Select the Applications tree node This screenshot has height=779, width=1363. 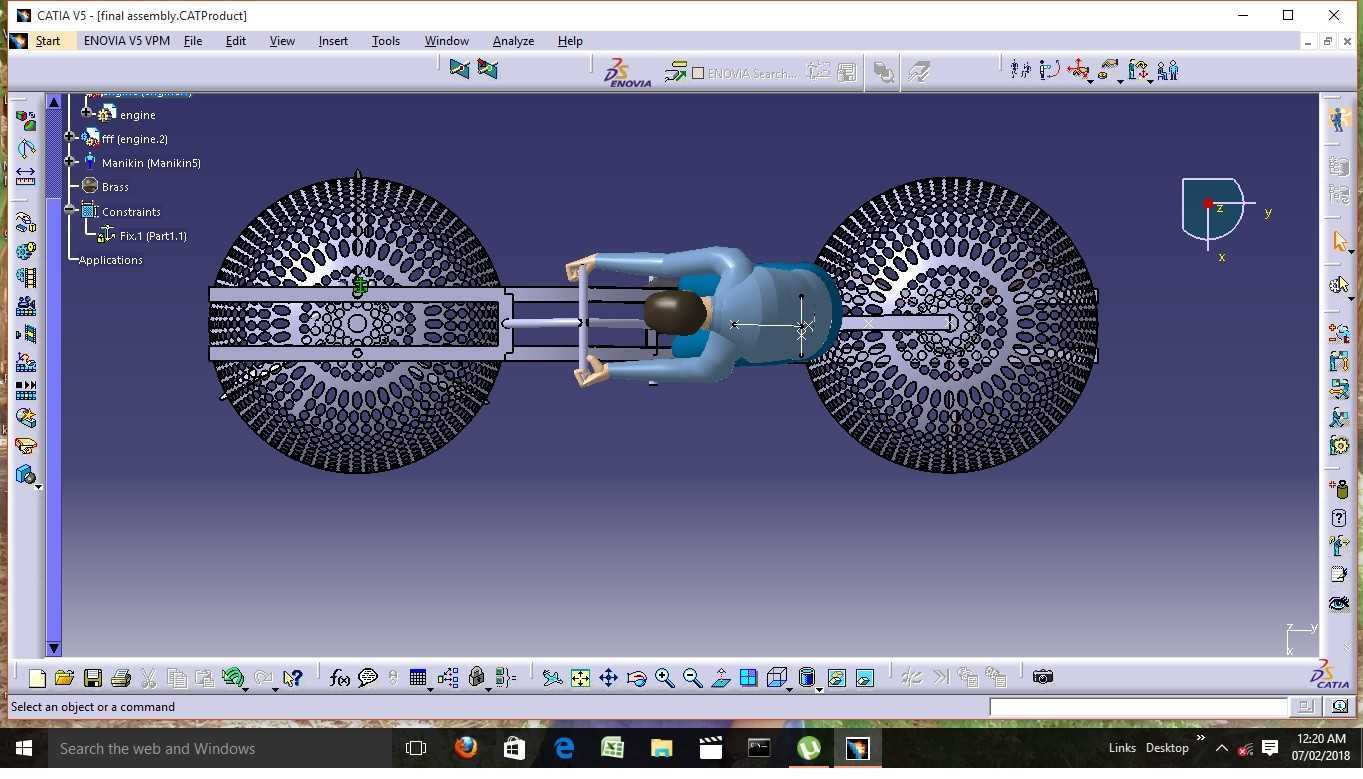pyautogui.click(x=110, y=260)
